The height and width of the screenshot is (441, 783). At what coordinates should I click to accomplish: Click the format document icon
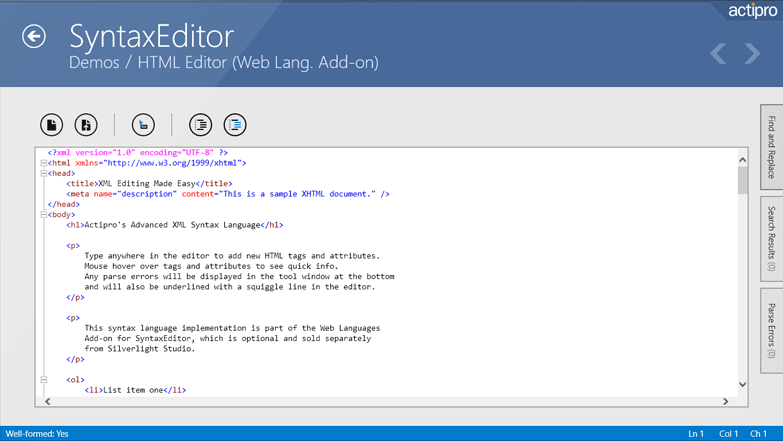(201, 125)
